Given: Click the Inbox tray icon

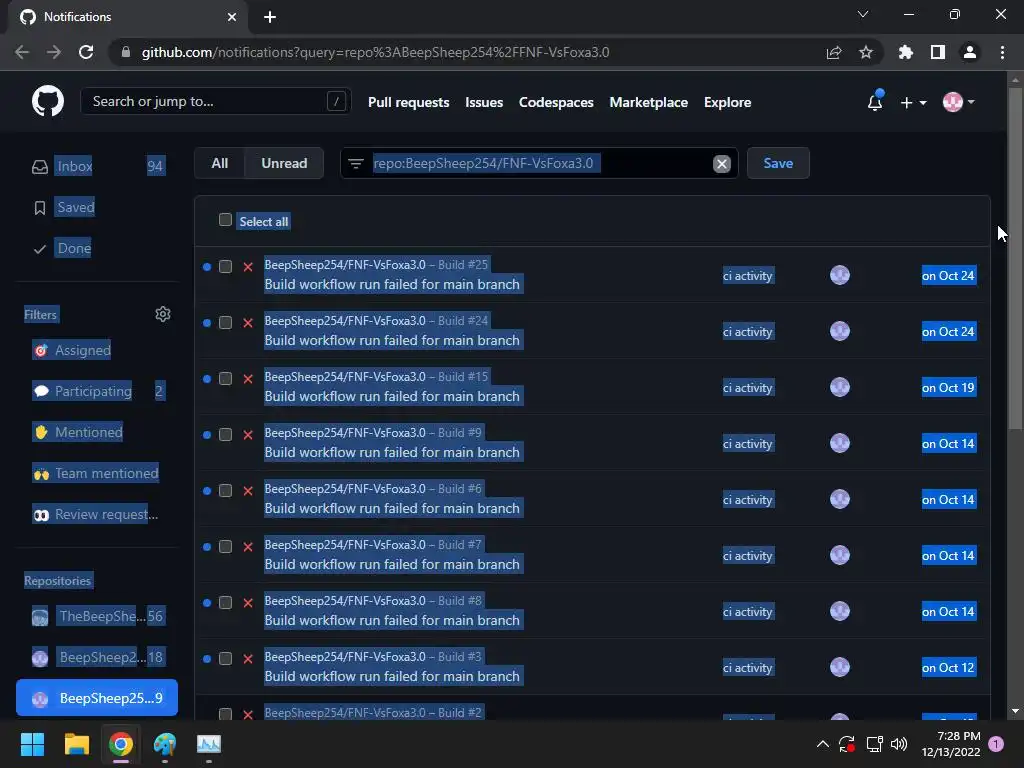Looking at the screenshot, I should [40, 167].
